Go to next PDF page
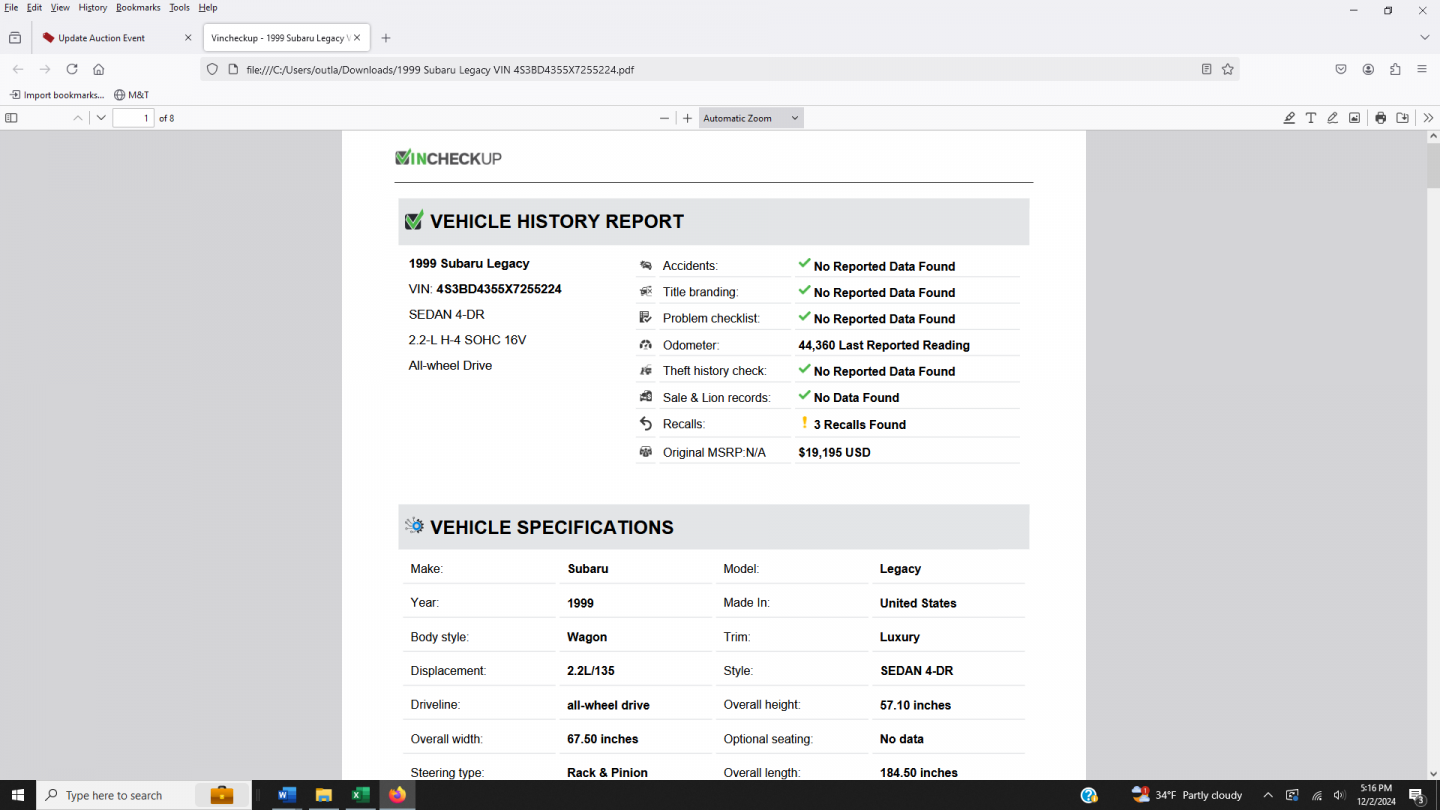Viewport: 1440px width, 810px height. 101,118
